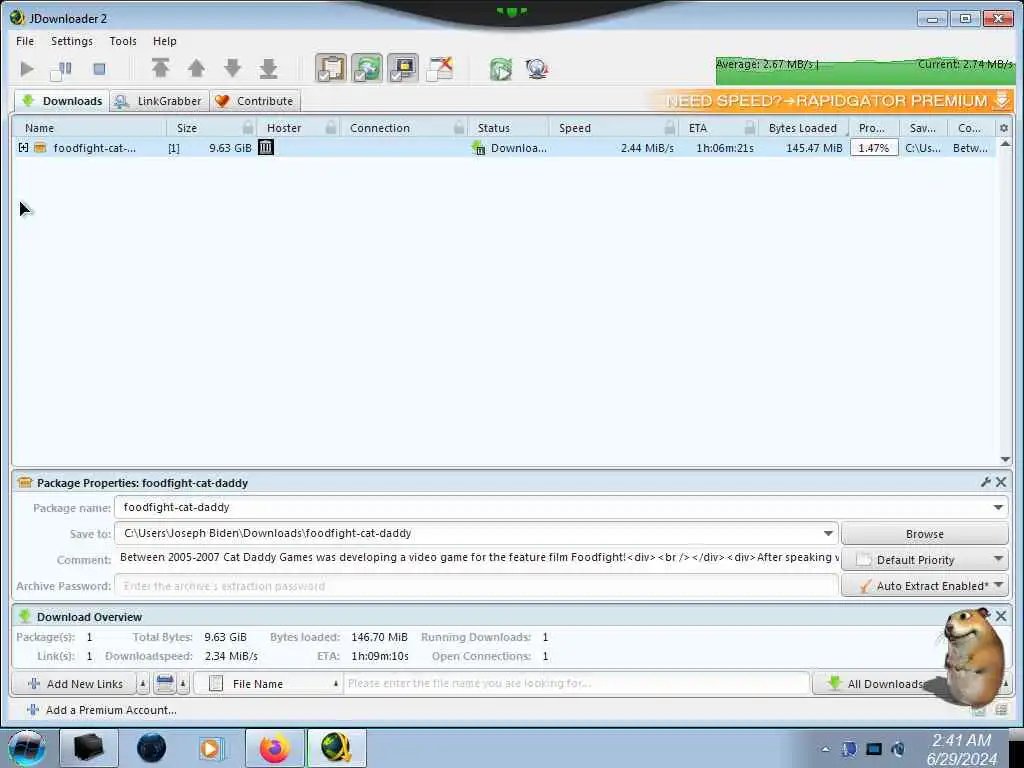Toggle the lock icon on the Size column
Screen dimensions: 1024x768
[248, 127]
